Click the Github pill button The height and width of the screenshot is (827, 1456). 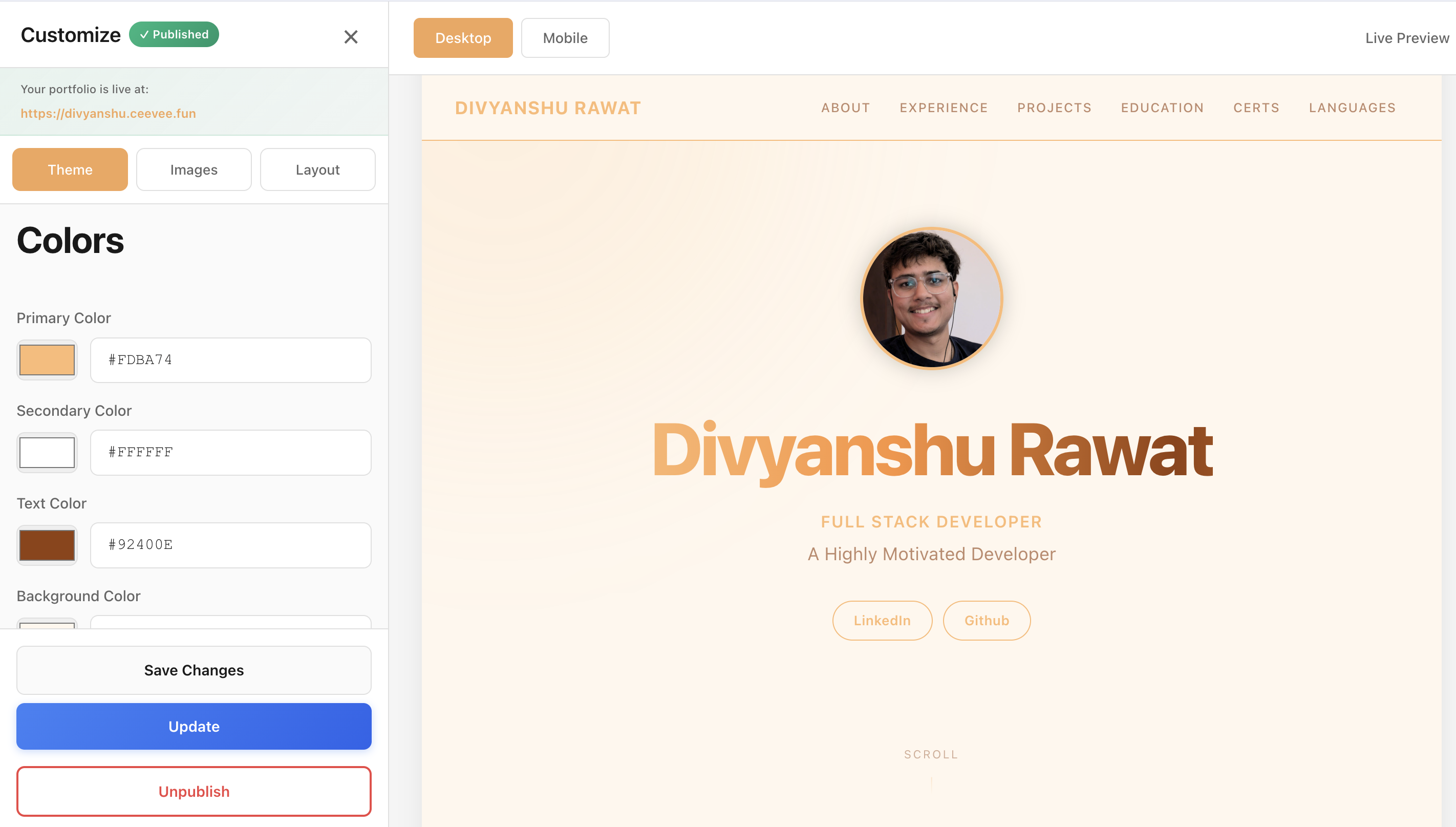987,620
